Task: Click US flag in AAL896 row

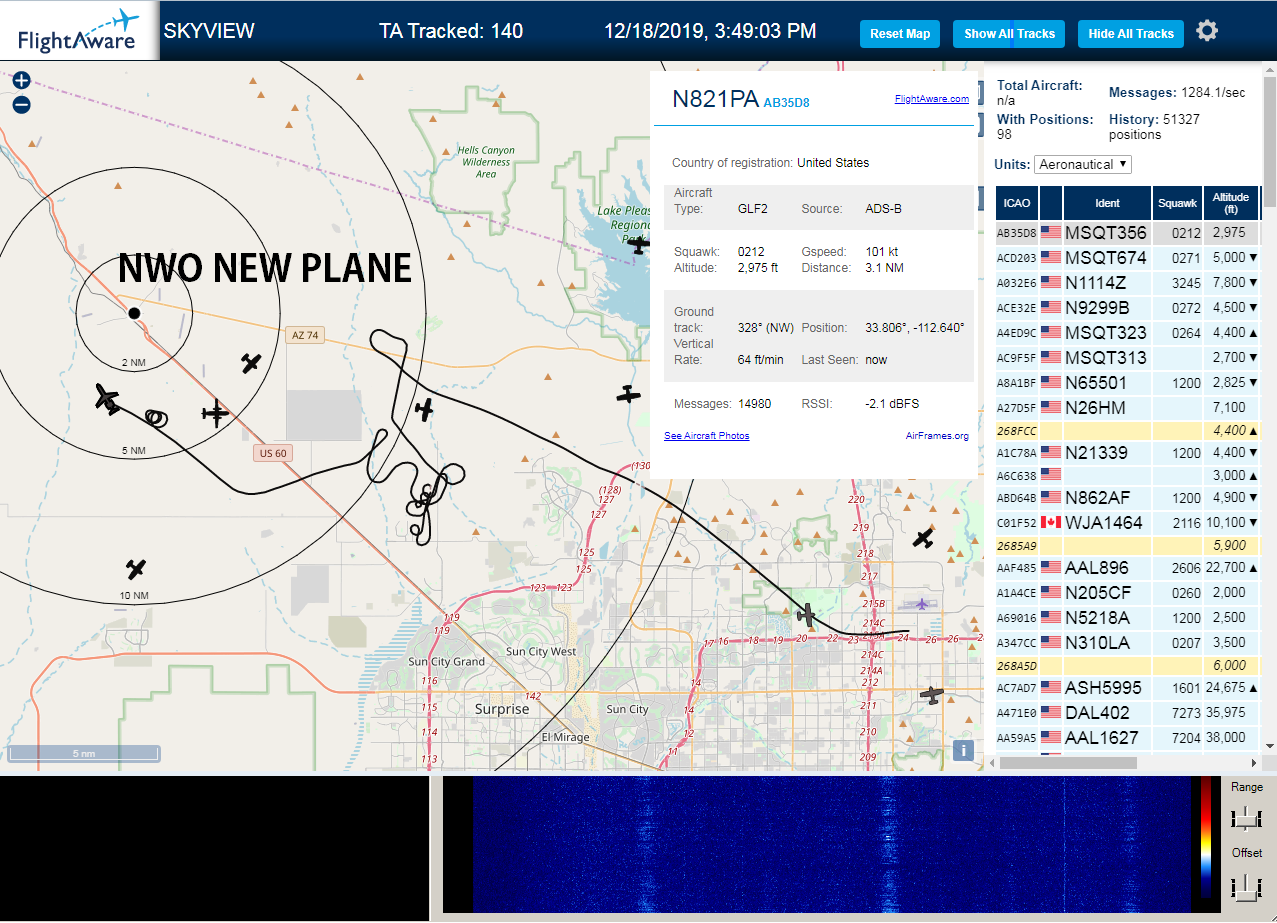Action: click(x=1051, y=567)
